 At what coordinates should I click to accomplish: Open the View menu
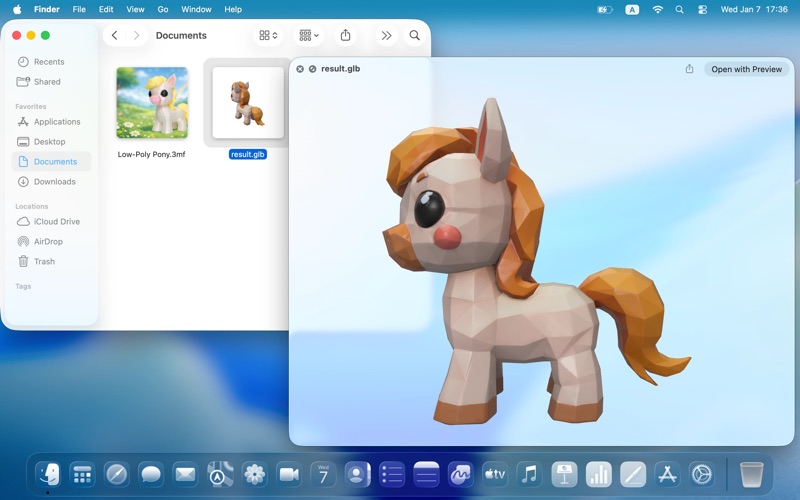pos(135,9)
